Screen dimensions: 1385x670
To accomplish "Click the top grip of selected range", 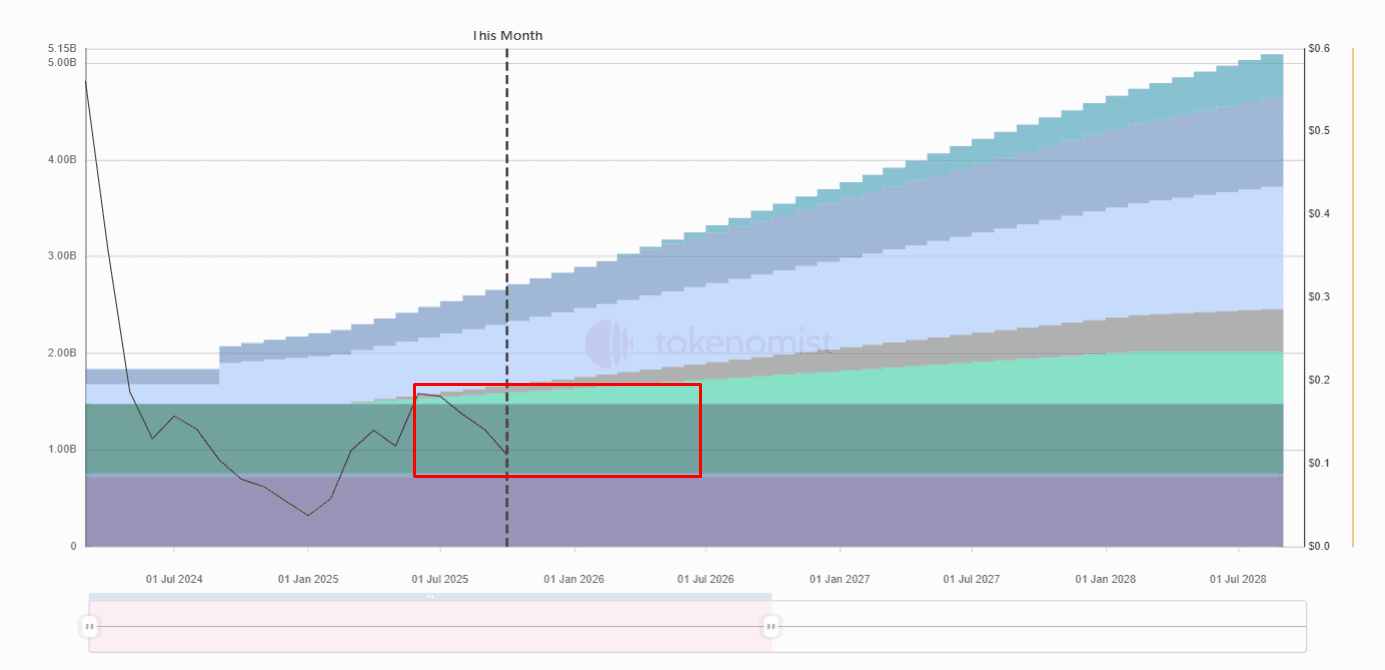I will (x=430, y=597).
